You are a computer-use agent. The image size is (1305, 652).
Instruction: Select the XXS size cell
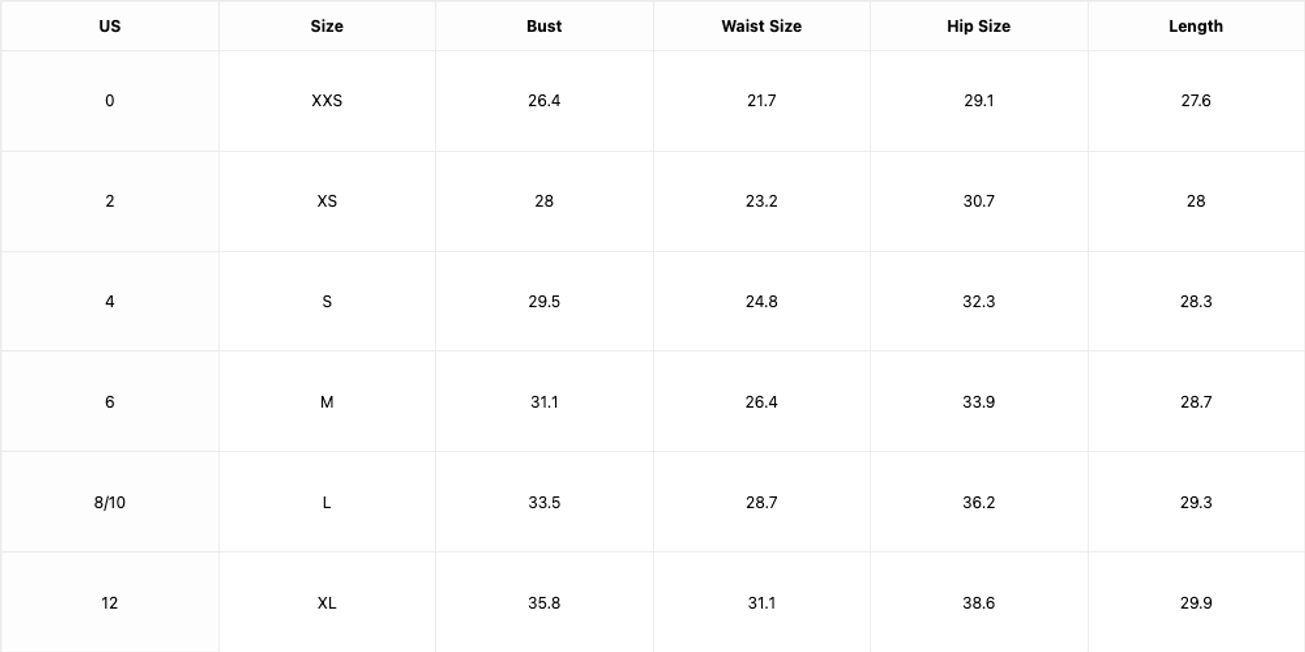pyautogui.click(x=327, y=101)
